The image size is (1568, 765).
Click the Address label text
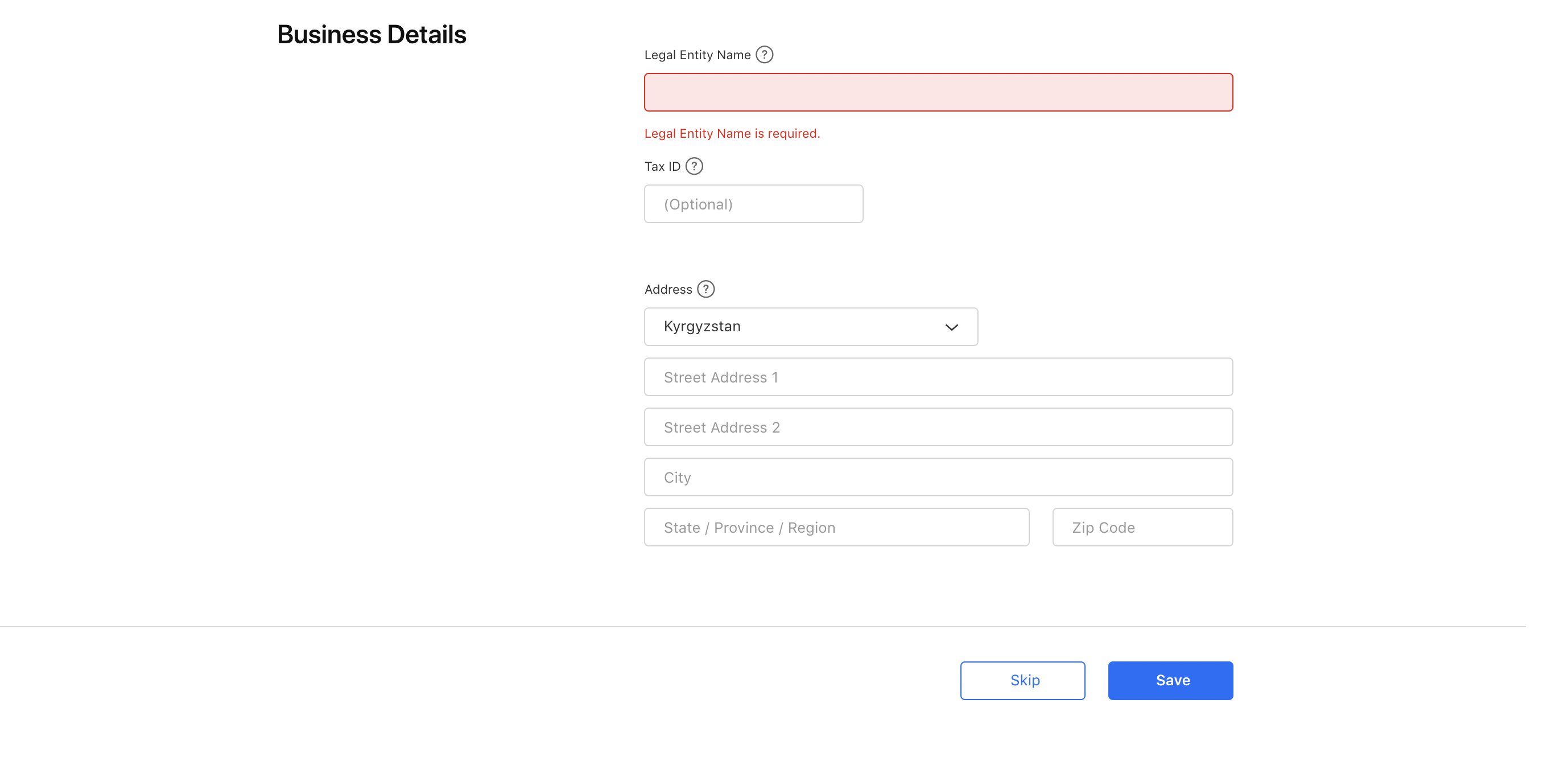coord(669,289)
